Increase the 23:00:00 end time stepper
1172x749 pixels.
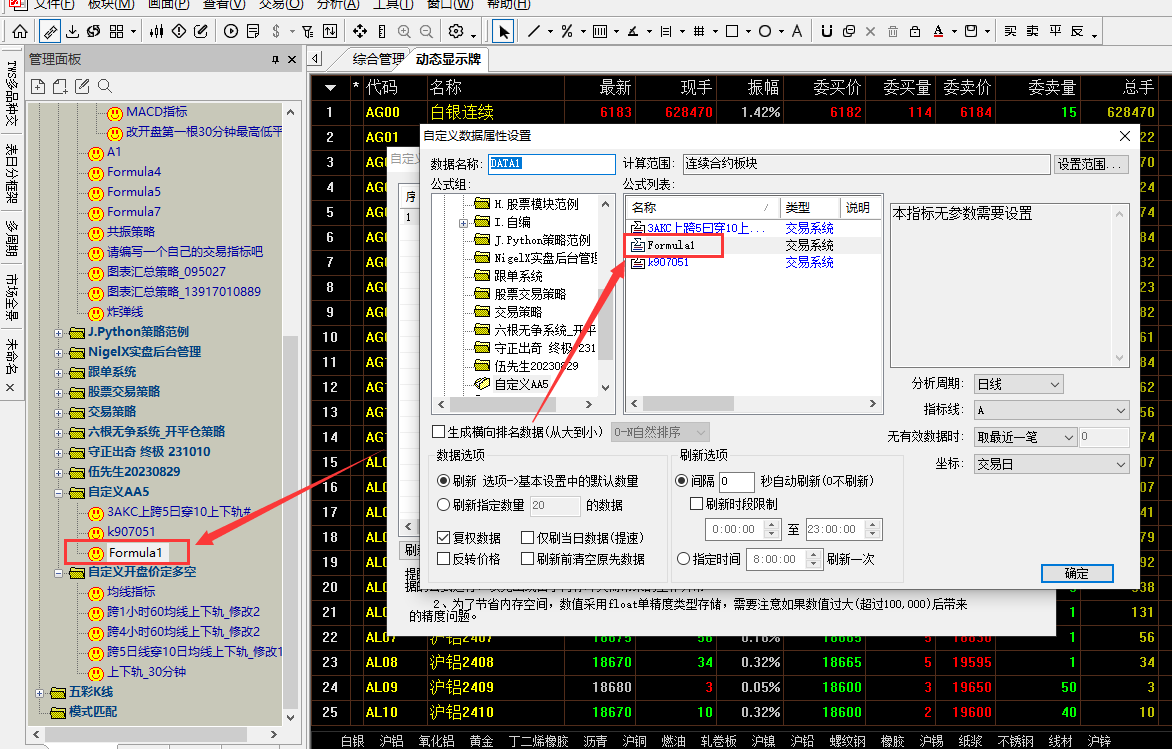point(872,525)
